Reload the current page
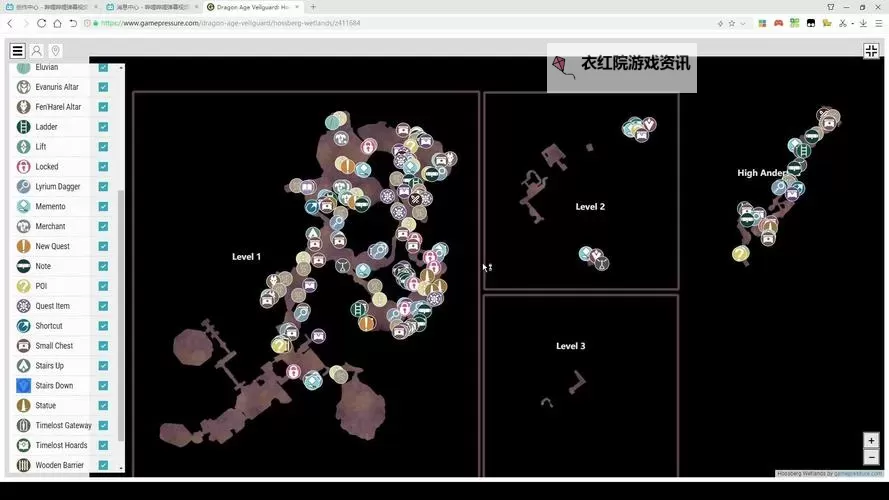889x500 pixels. (x=41, y=23)
